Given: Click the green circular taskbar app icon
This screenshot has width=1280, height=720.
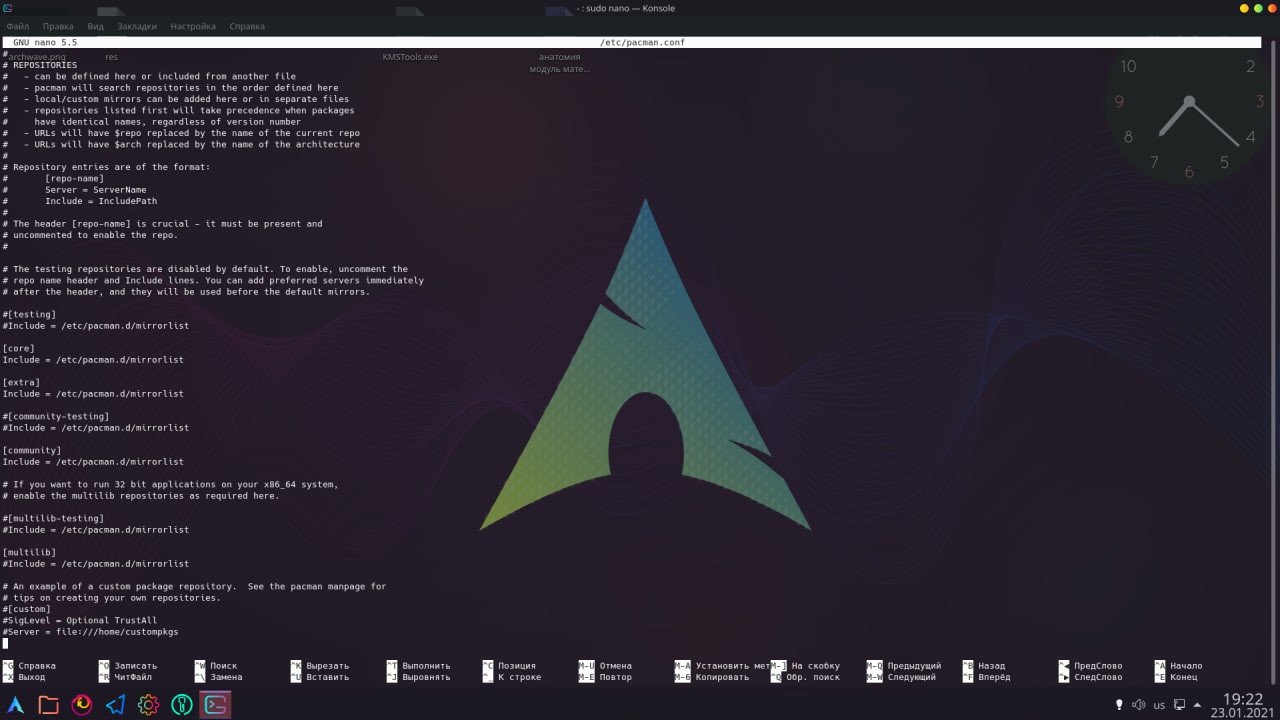Looking at the screenshot, I should (181, 704).
